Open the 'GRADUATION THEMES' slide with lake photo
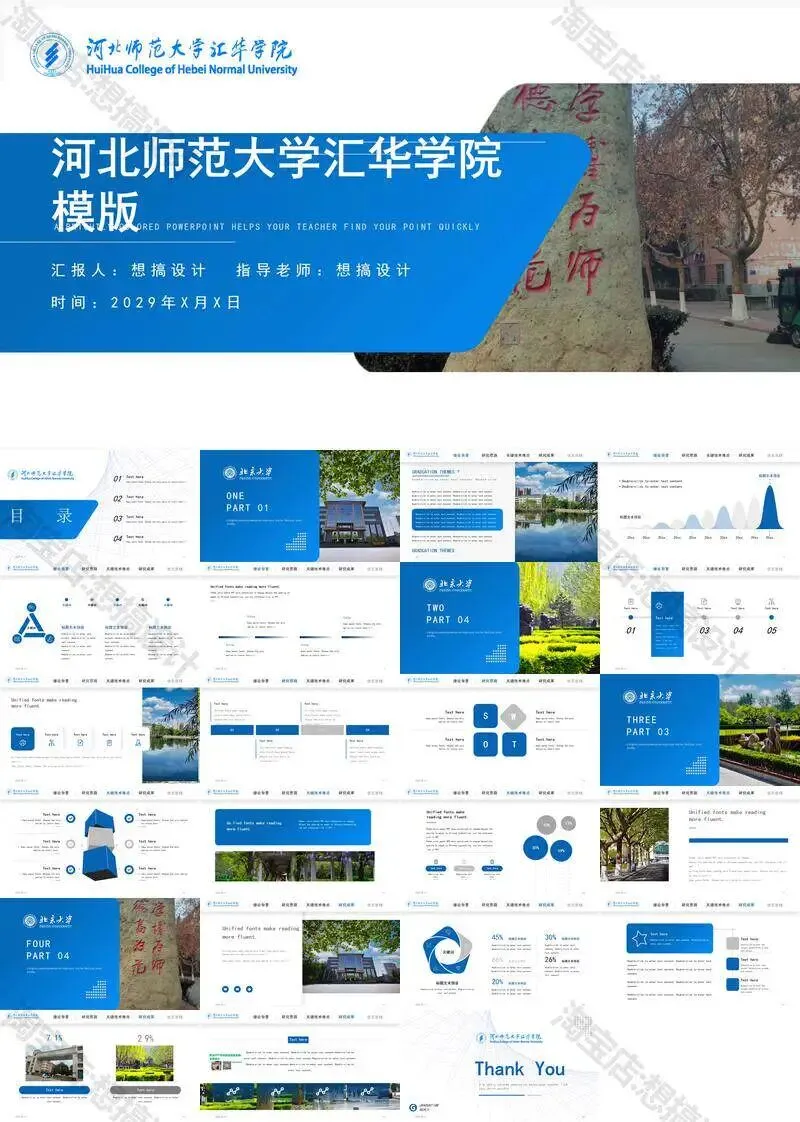Viewport: 800px width, 1122px height. click(499, 506)
